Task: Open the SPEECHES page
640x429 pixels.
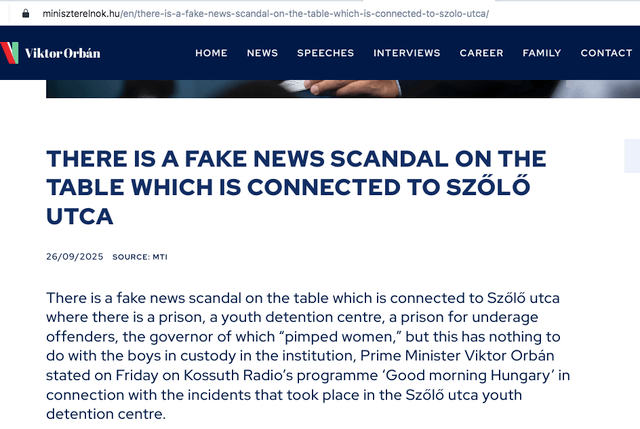Action: pyautogui.click(x=325, y=53)
